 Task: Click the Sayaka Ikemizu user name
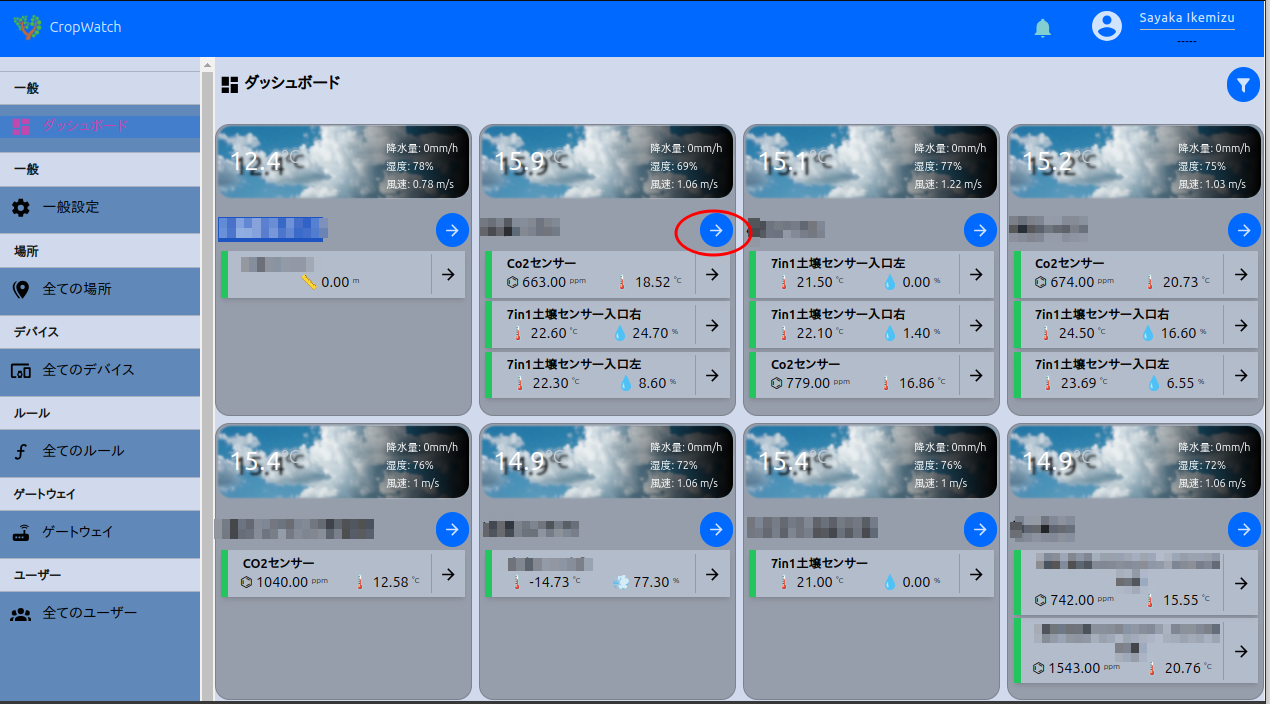pyautogui.click(x=1186, y=19)
